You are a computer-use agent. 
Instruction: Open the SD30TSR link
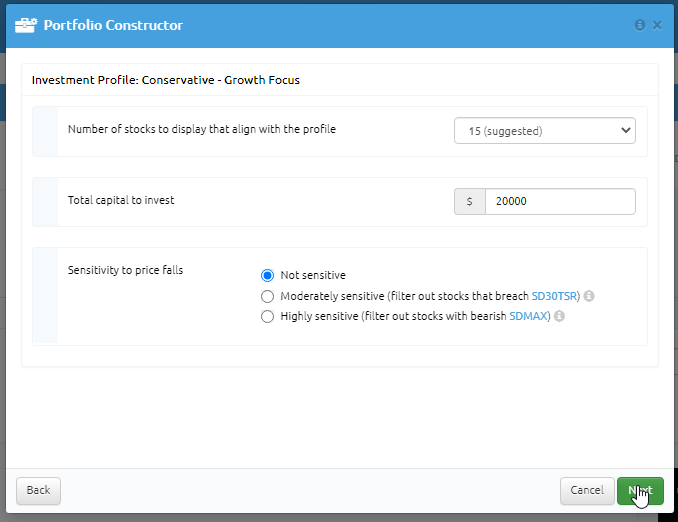click(554, 296)
